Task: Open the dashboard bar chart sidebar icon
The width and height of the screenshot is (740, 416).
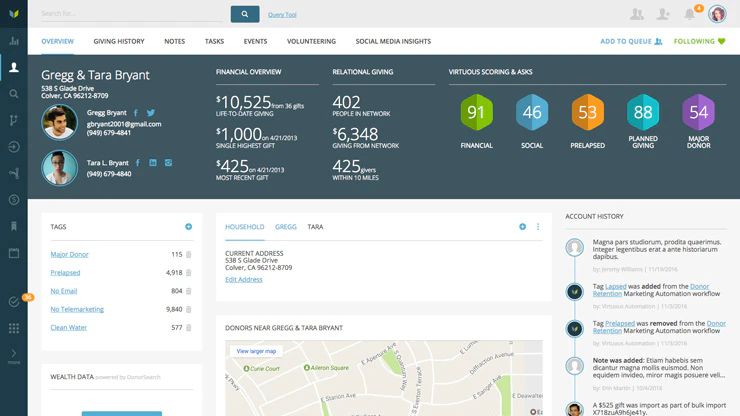Action: (x=14, y=41)
